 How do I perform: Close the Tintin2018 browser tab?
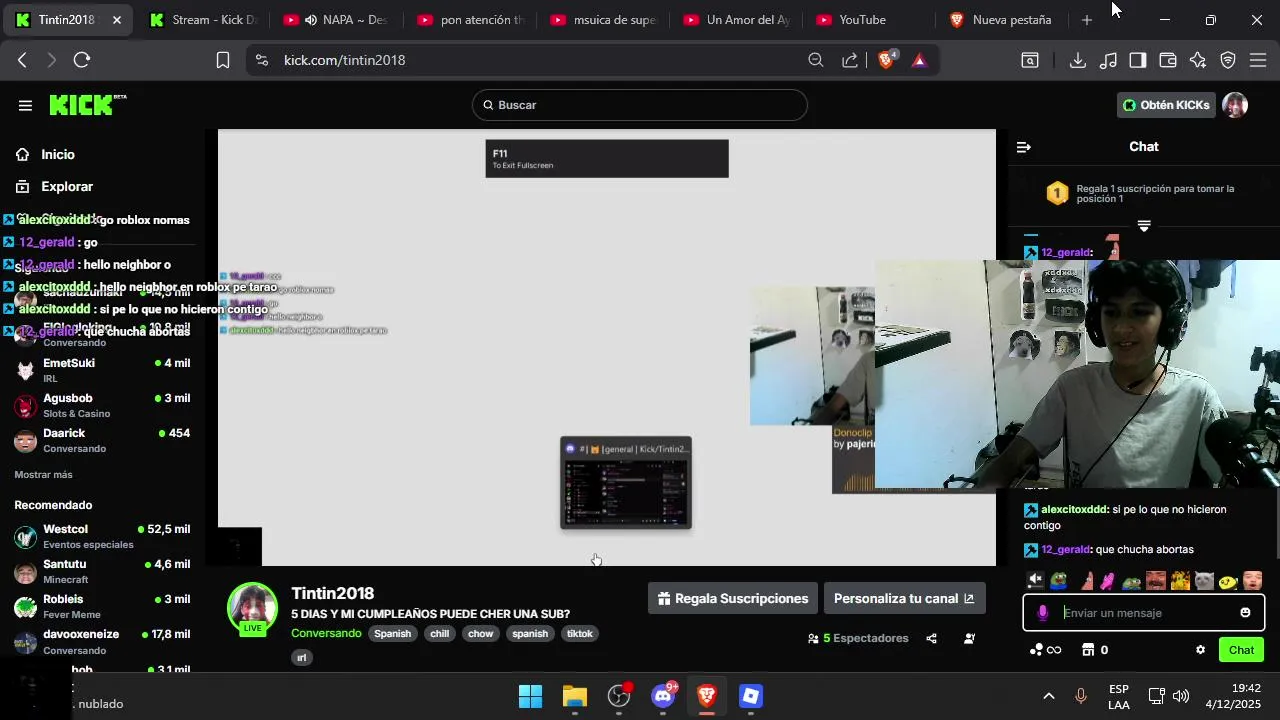point(117,20)
